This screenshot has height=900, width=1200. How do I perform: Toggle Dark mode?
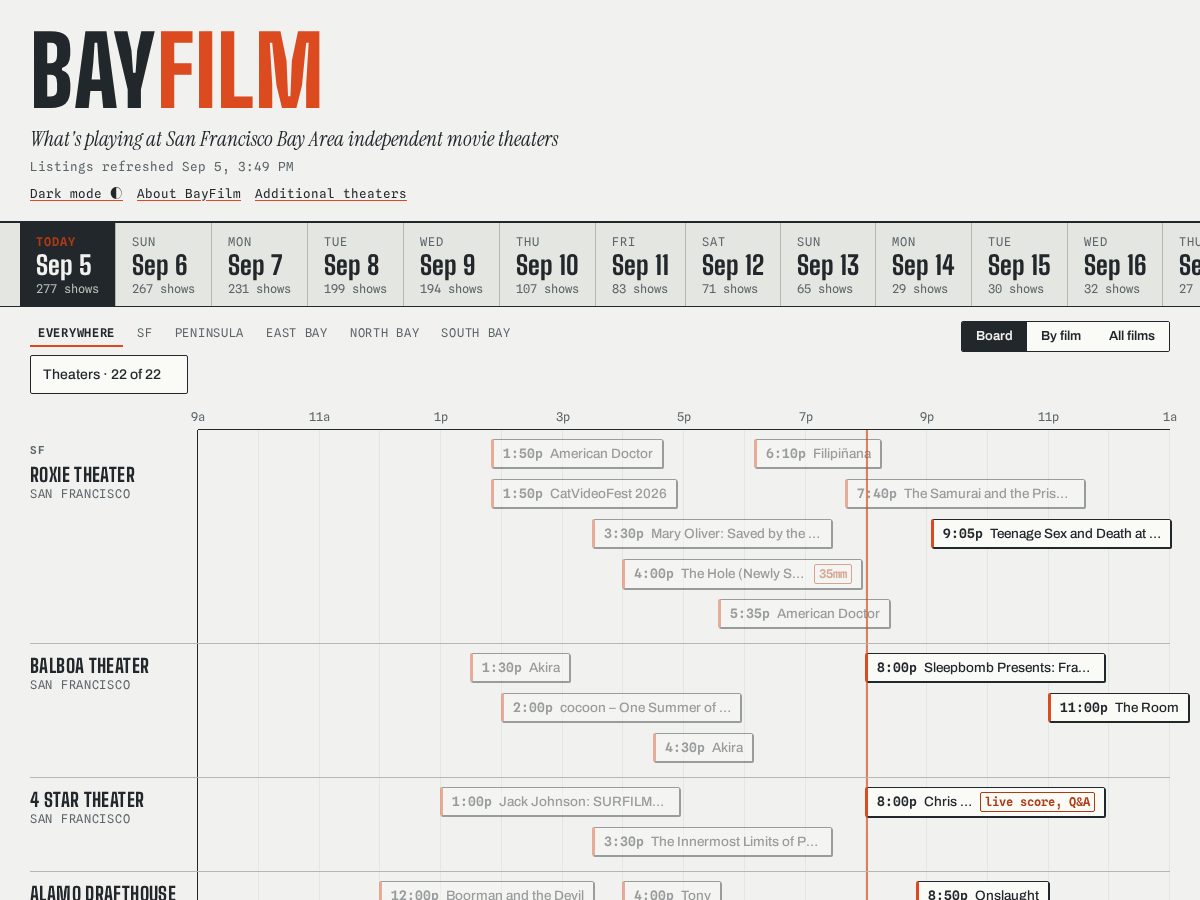(76, 194)
